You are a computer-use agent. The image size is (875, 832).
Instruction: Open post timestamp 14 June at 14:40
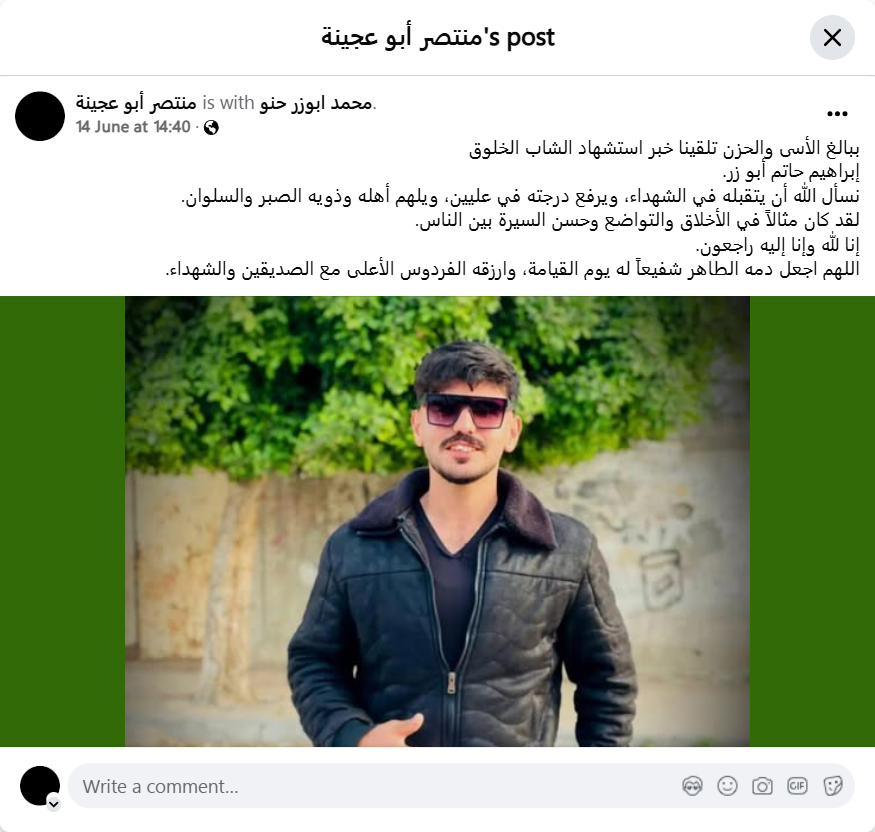tap(133, 127)
